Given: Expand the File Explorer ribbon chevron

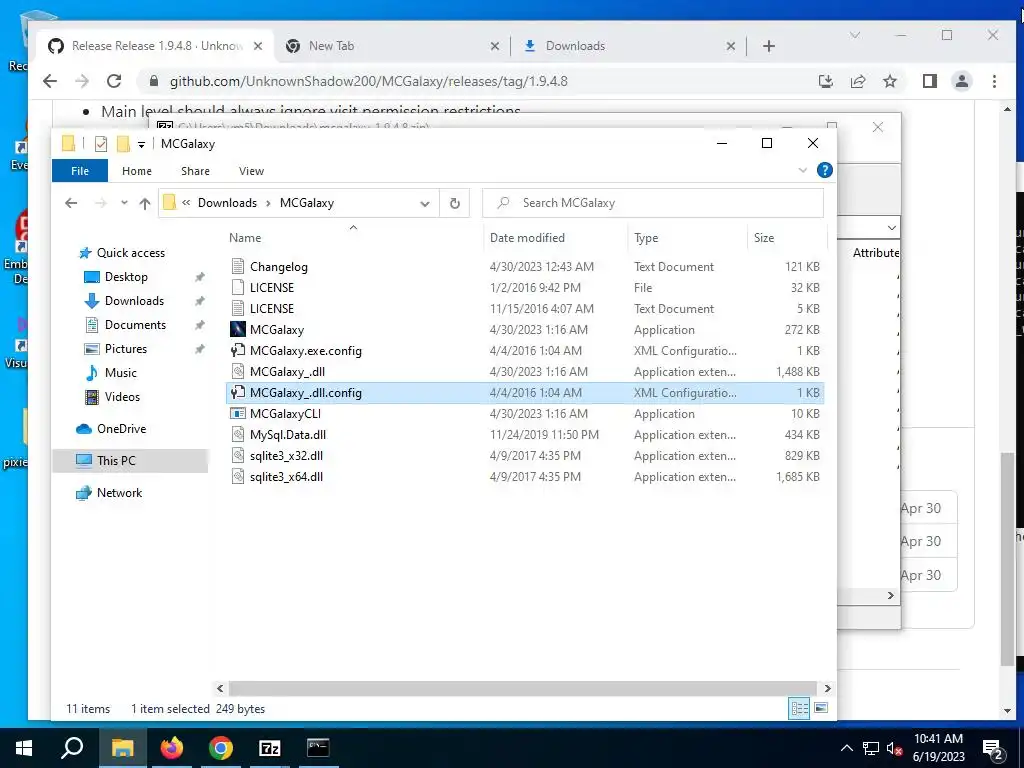Looking at the screenshot, I should pyautogui.click(x=803, y=170).
